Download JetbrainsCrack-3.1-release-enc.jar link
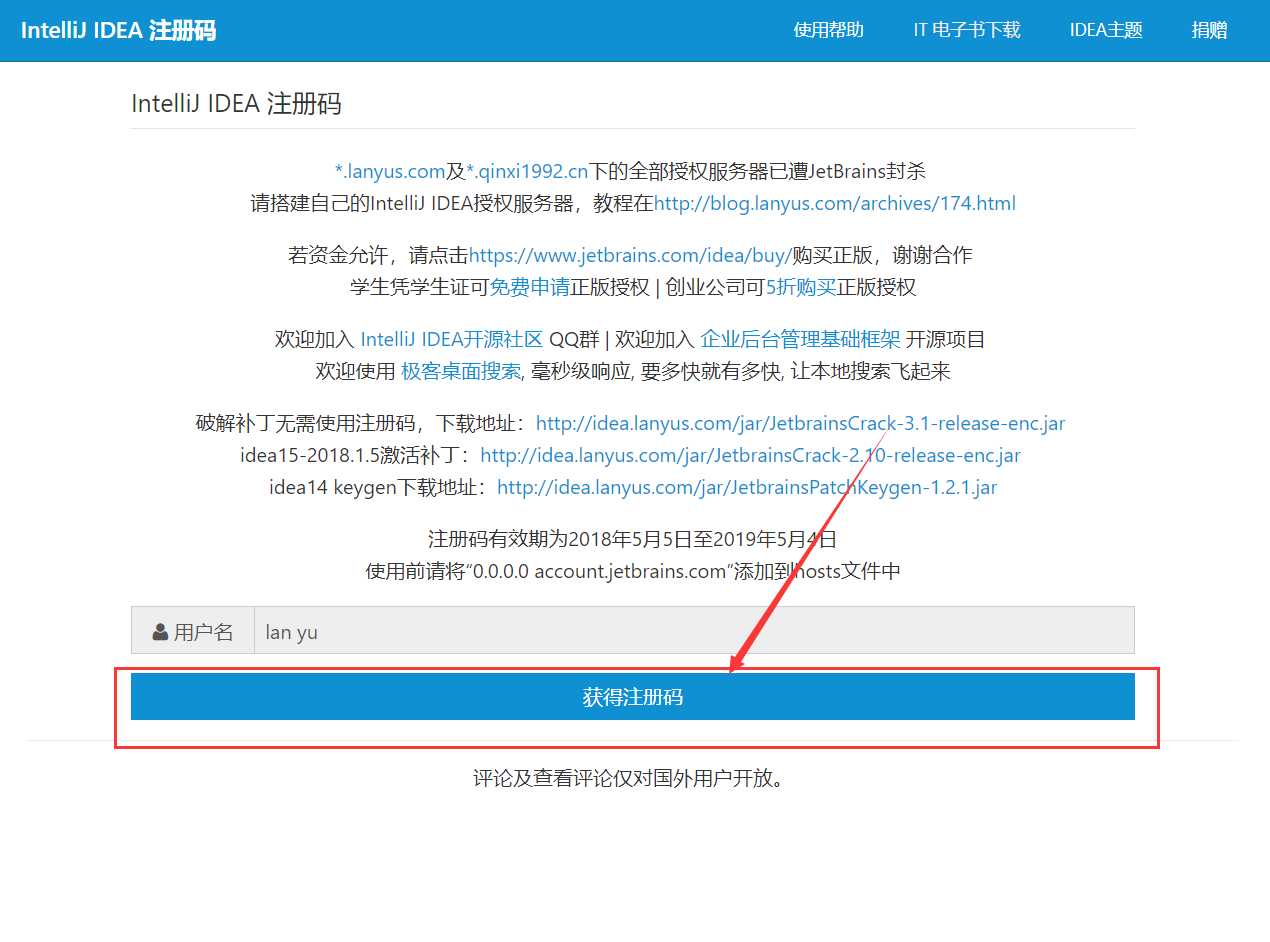The image size is (1270, 942). (x=801, y=423)
